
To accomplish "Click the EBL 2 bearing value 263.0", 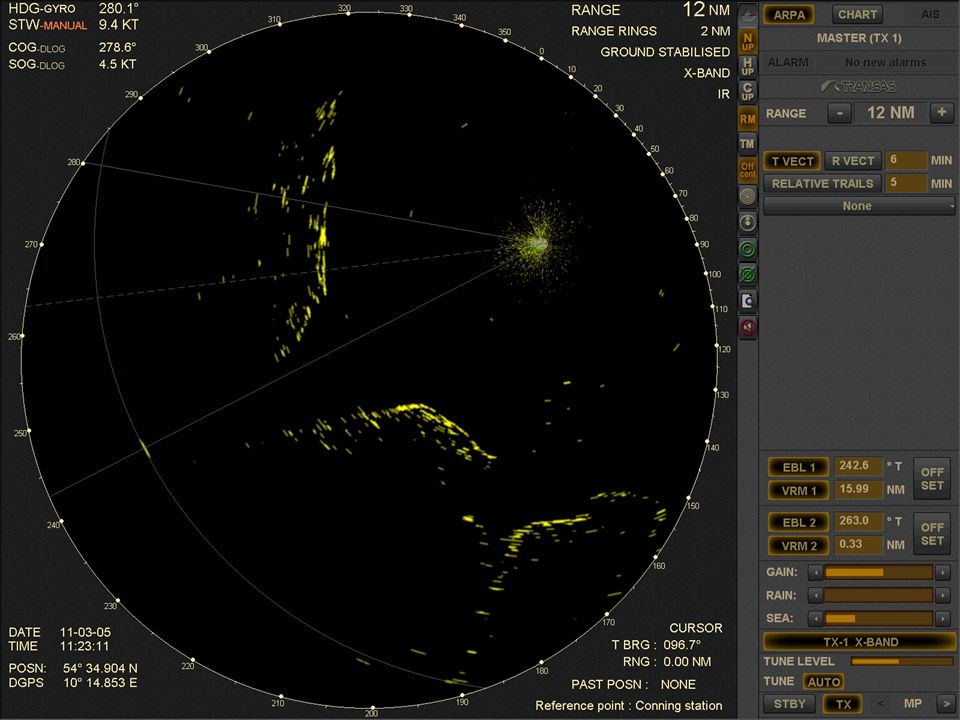I will click(x=858, y=522).
